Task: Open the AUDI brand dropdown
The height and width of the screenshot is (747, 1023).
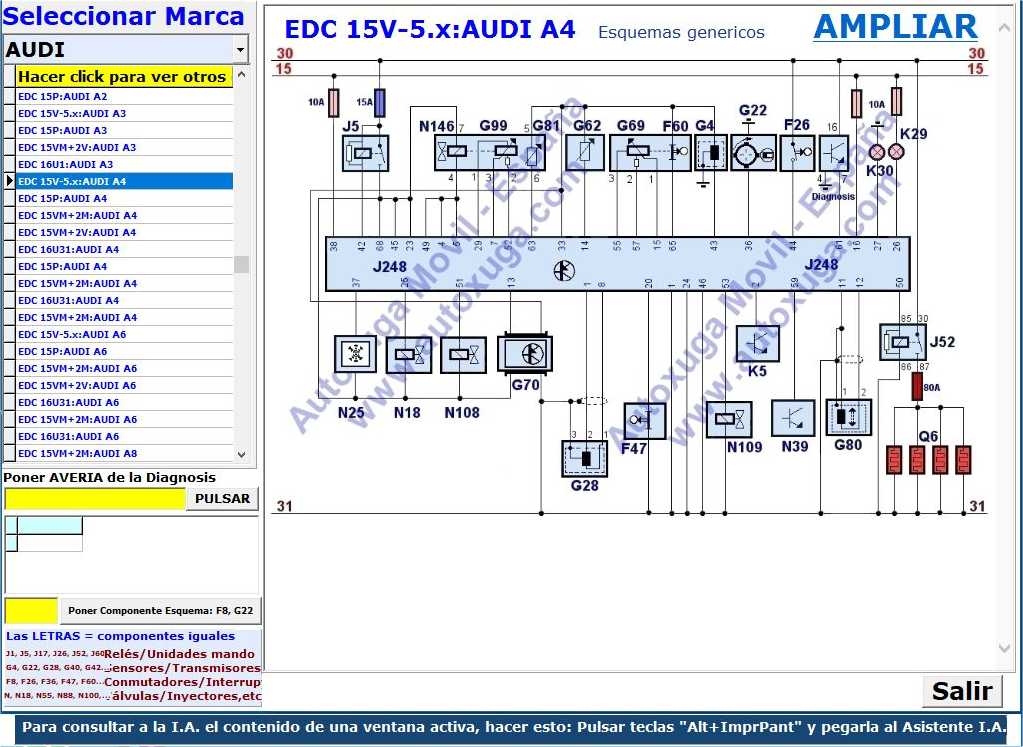Action: point(240,49)
